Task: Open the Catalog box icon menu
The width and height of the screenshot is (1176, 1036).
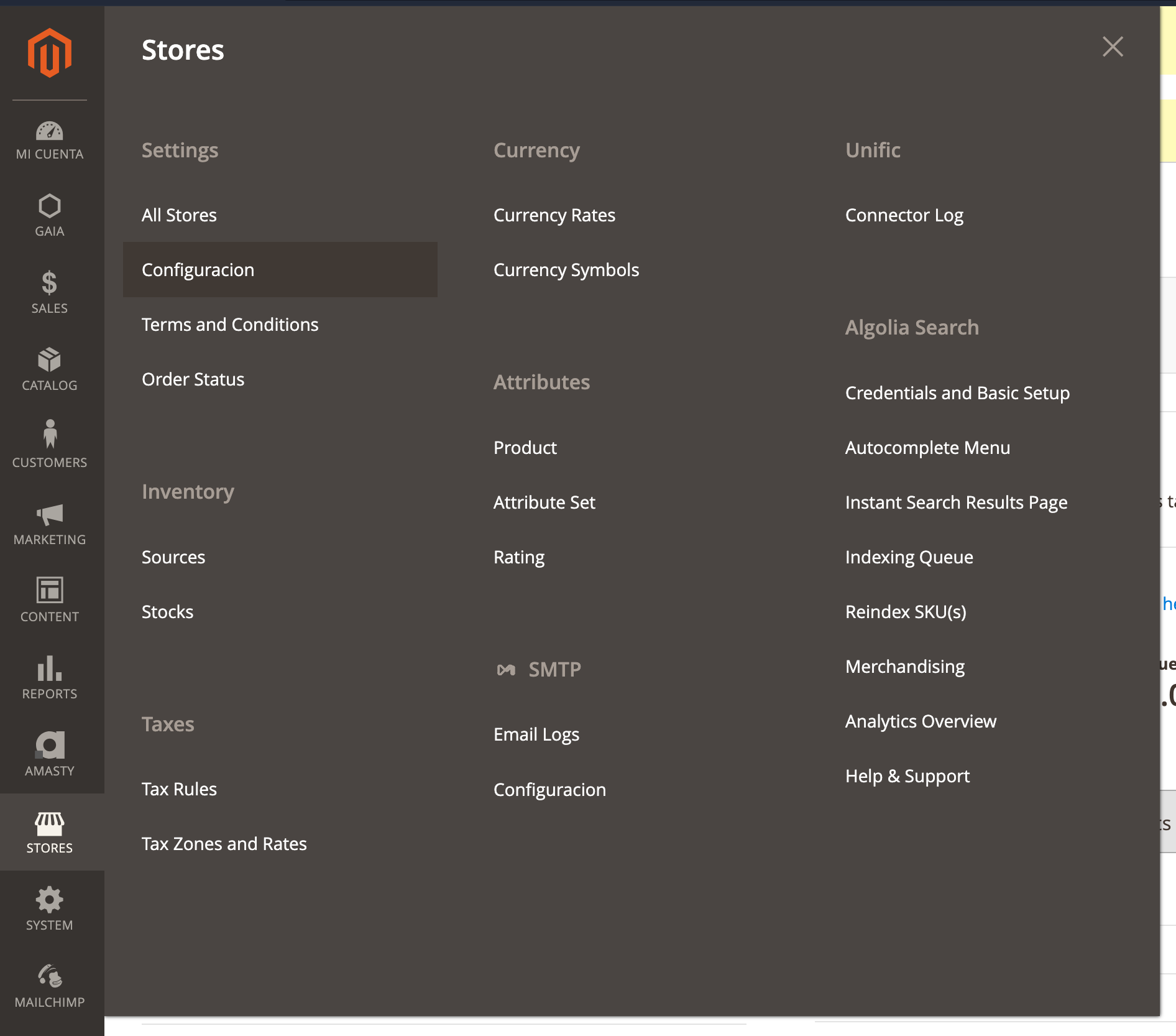Action: tap(50, 369)
